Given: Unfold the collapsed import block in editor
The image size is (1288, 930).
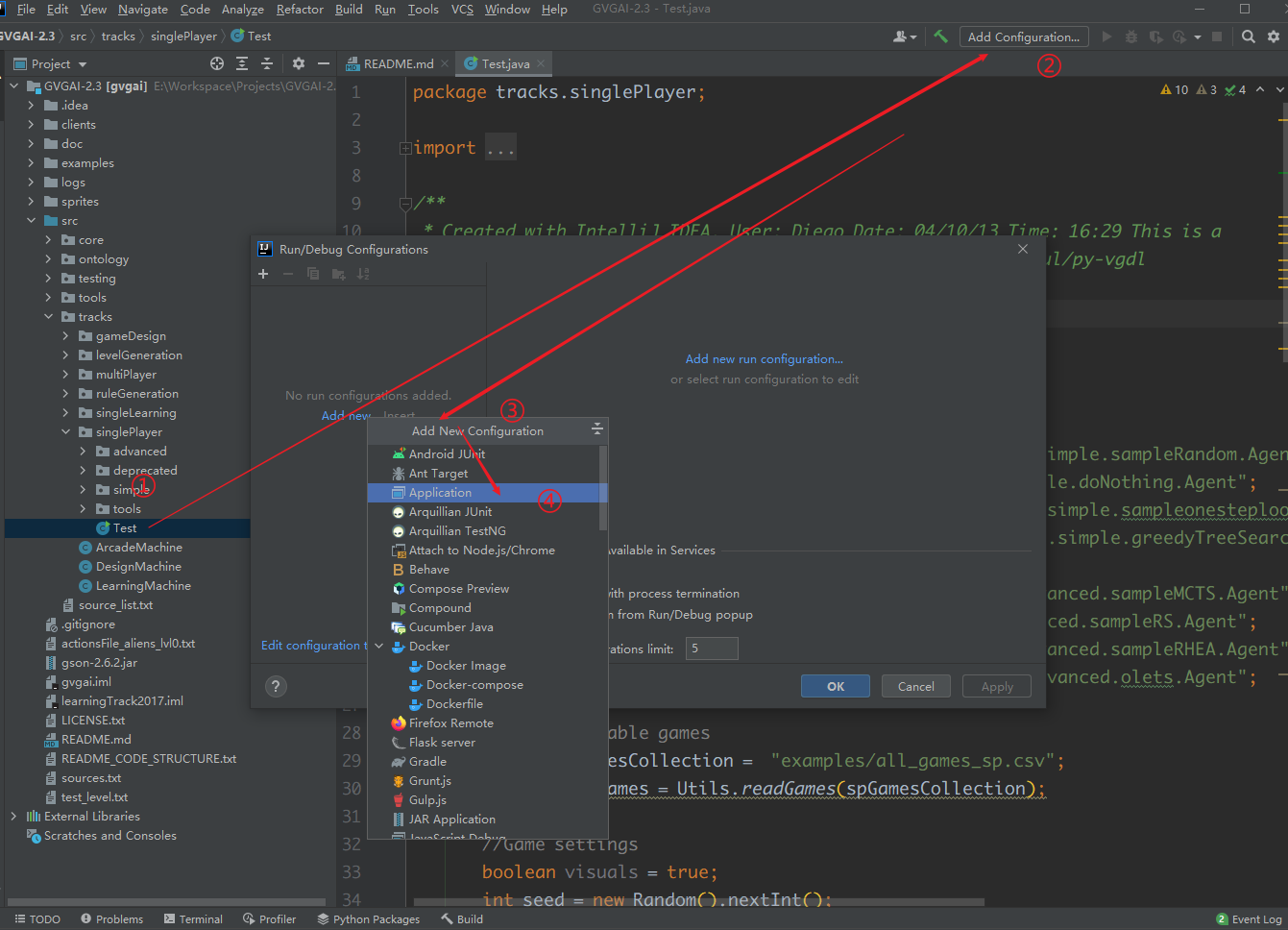Looking at the screenshot, I should (x=405, y=148).
